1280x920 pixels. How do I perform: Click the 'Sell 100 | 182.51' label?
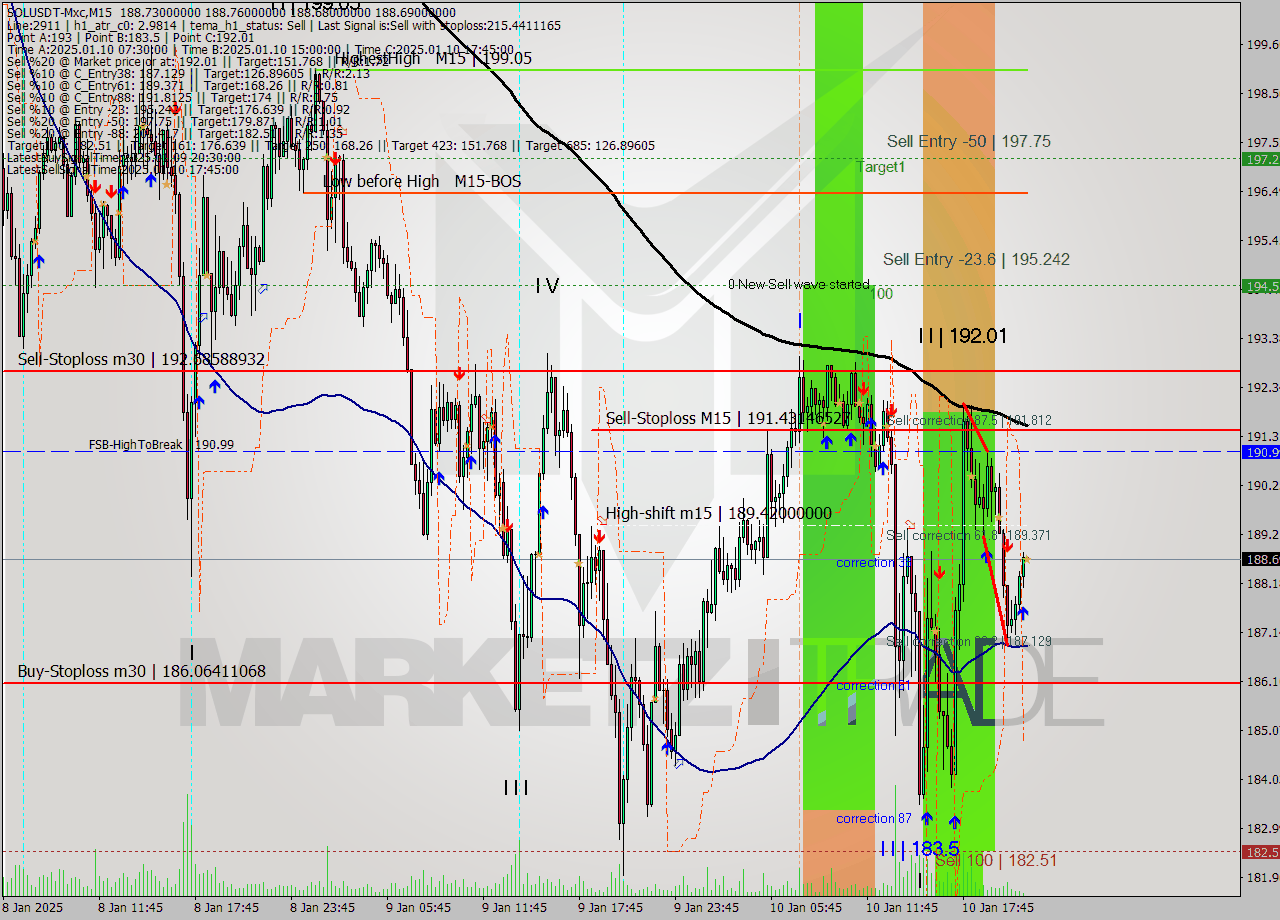(x=996, y=860)
